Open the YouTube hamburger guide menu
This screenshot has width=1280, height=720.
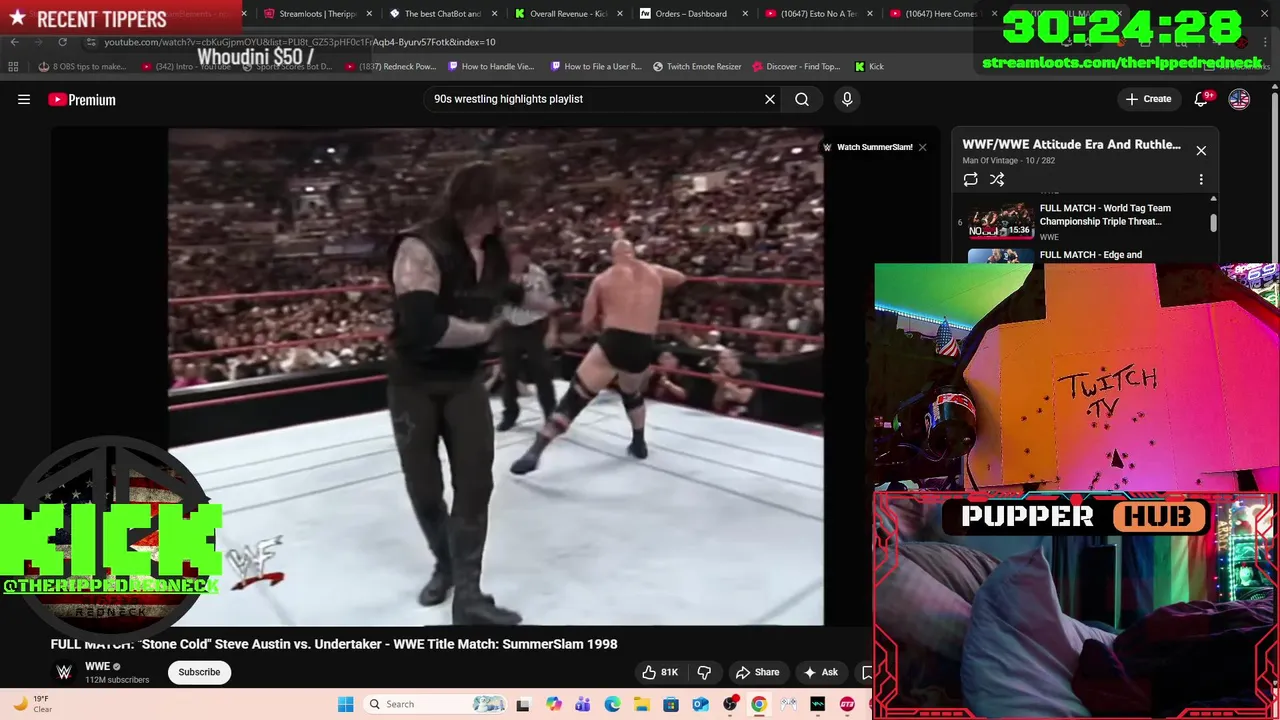point(24,99)
